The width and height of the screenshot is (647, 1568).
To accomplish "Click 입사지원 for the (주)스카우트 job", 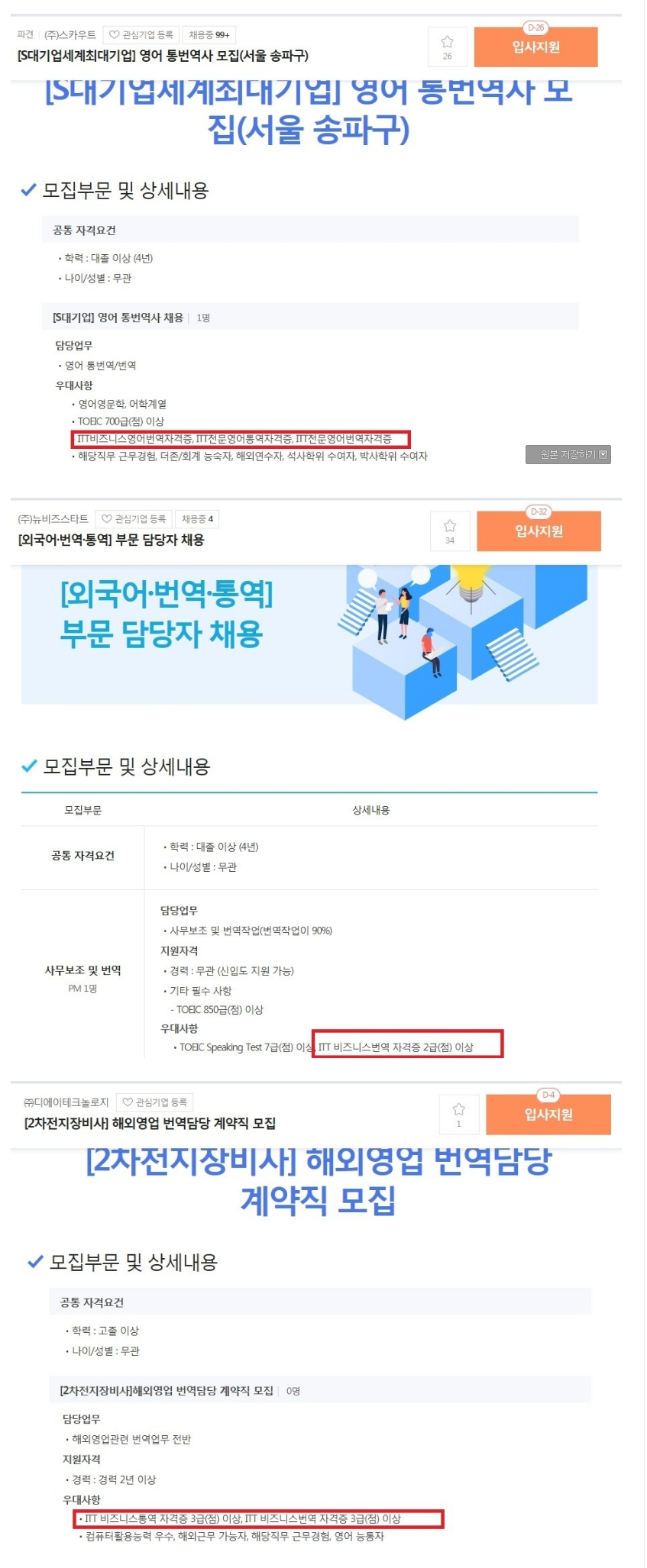I will [535, 47].
